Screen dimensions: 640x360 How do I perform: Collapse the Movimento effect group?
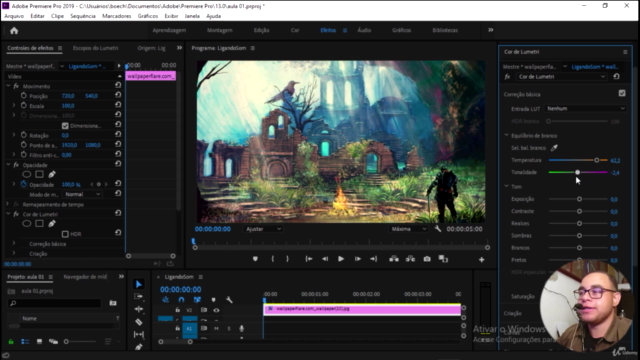click(8, 86)
